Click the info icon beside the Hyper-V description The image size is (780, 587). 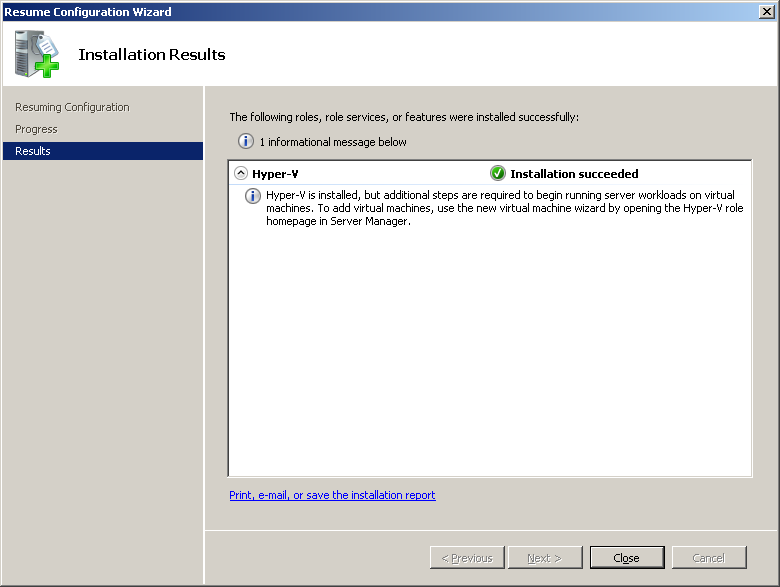pos(253,196)
